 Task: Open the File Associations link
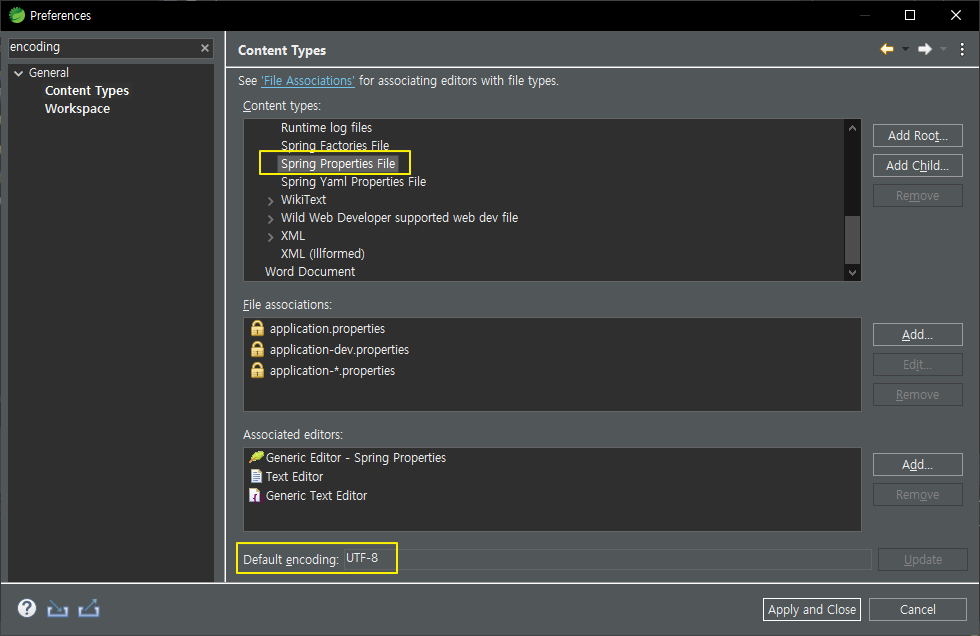[308, 81]
